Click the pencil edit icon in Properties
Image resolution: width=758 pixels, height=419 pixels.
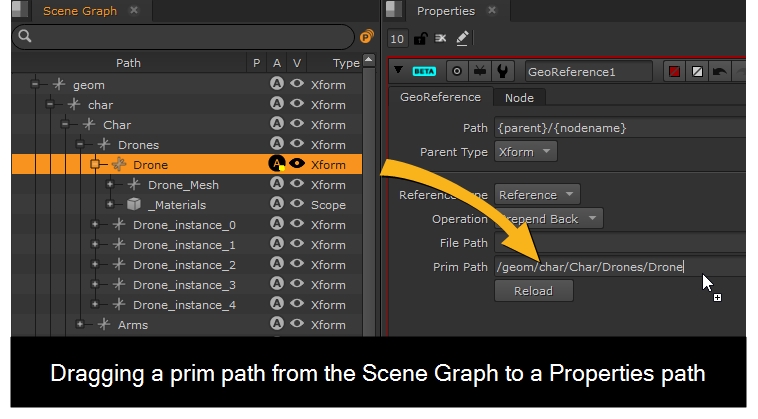(x=462, y=38)
